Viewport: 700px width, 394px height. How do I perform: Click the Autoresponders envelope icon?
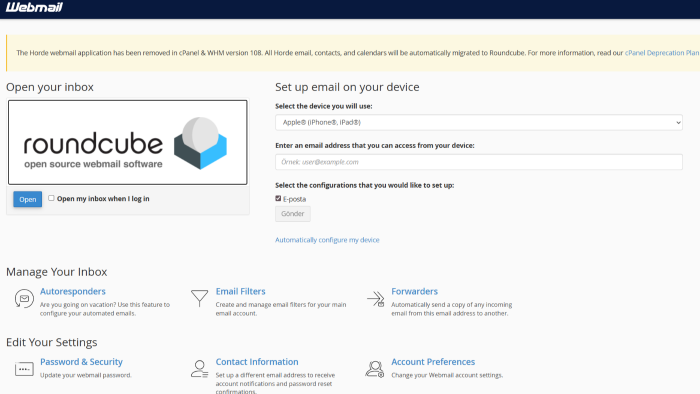pyautogui.click(x=24, y=298)
